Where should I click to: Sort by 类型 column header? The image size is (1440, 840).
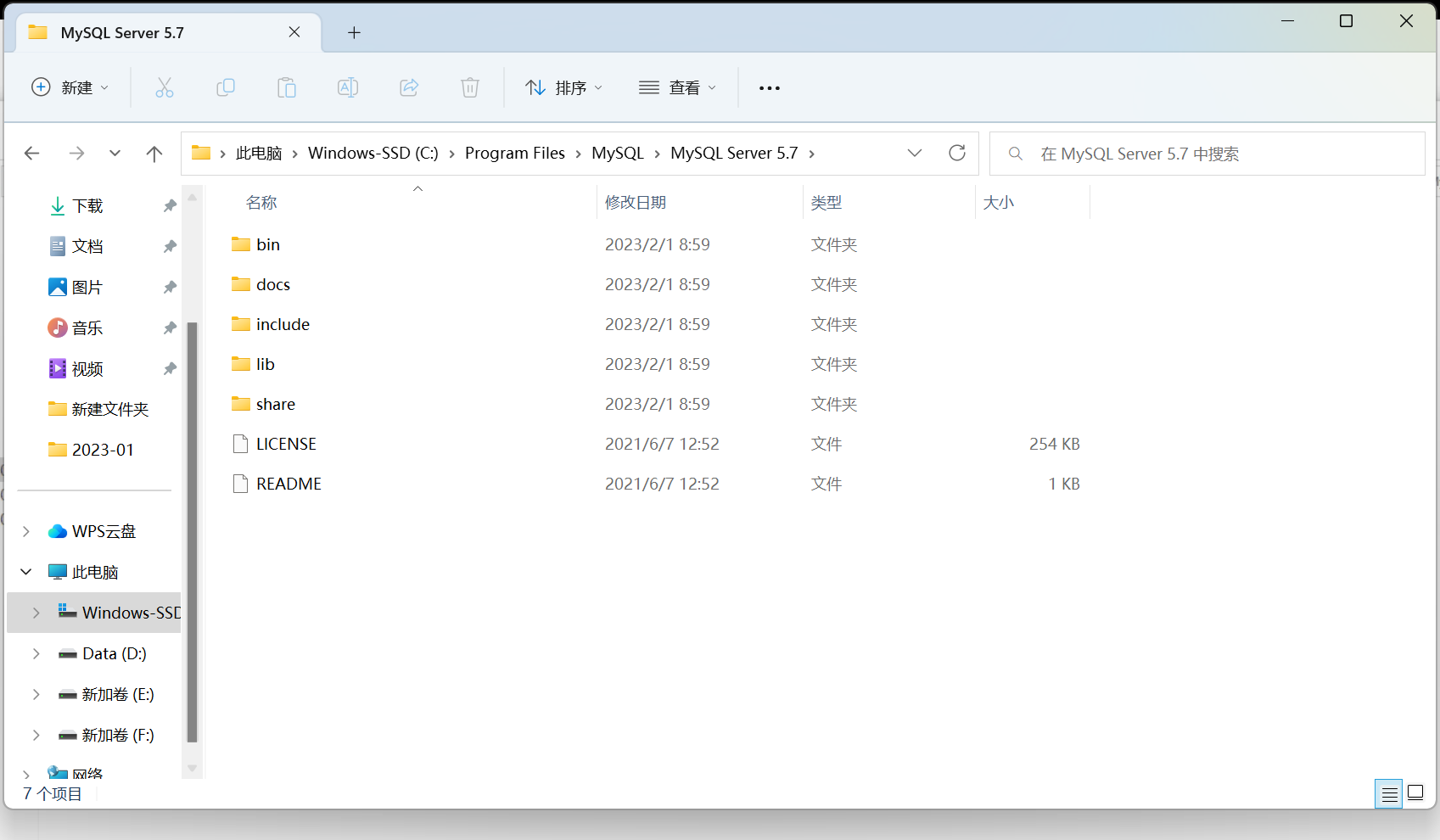click(x=826, y=203)
